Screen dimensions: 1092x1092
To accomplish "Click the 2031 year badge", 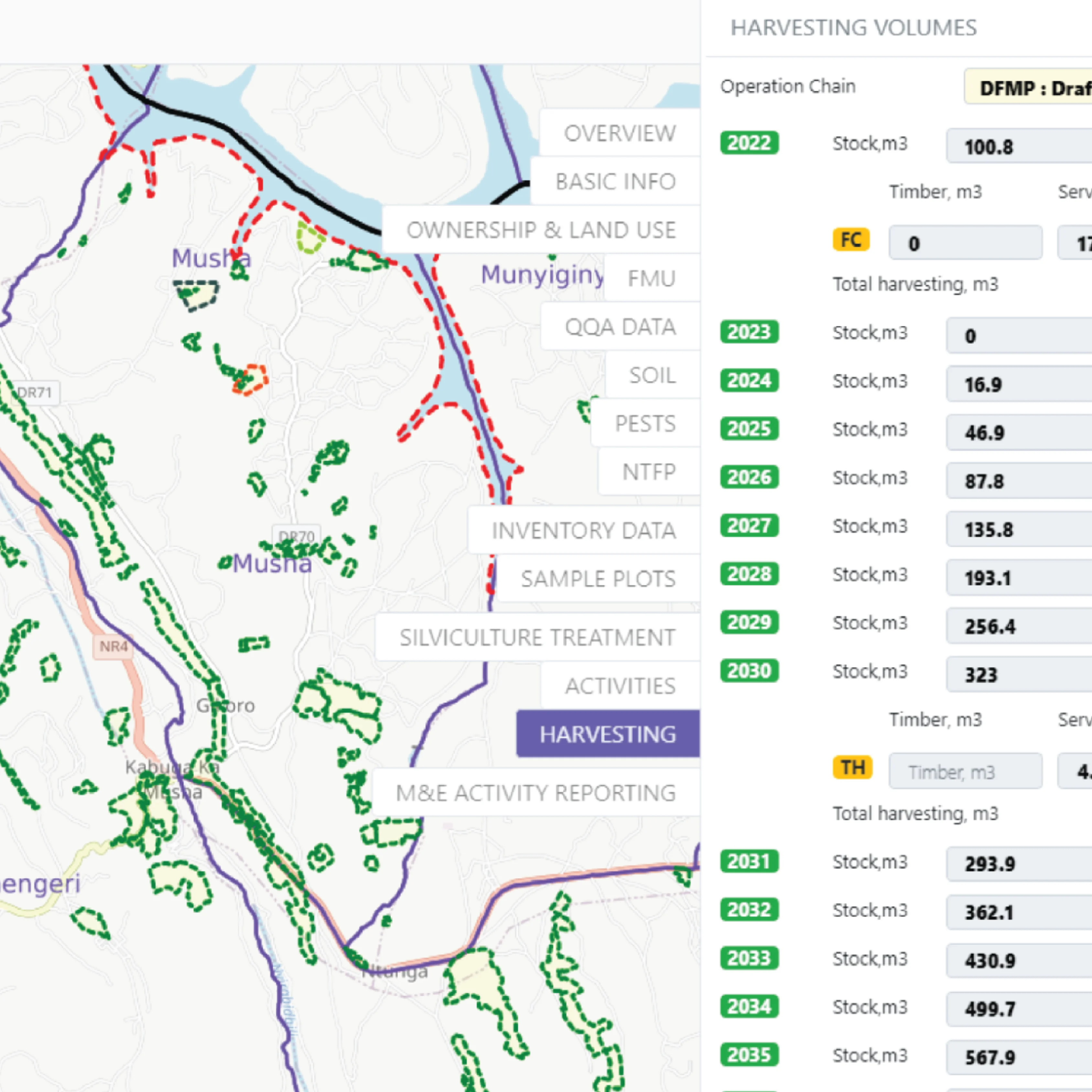I will pos(749,861).
